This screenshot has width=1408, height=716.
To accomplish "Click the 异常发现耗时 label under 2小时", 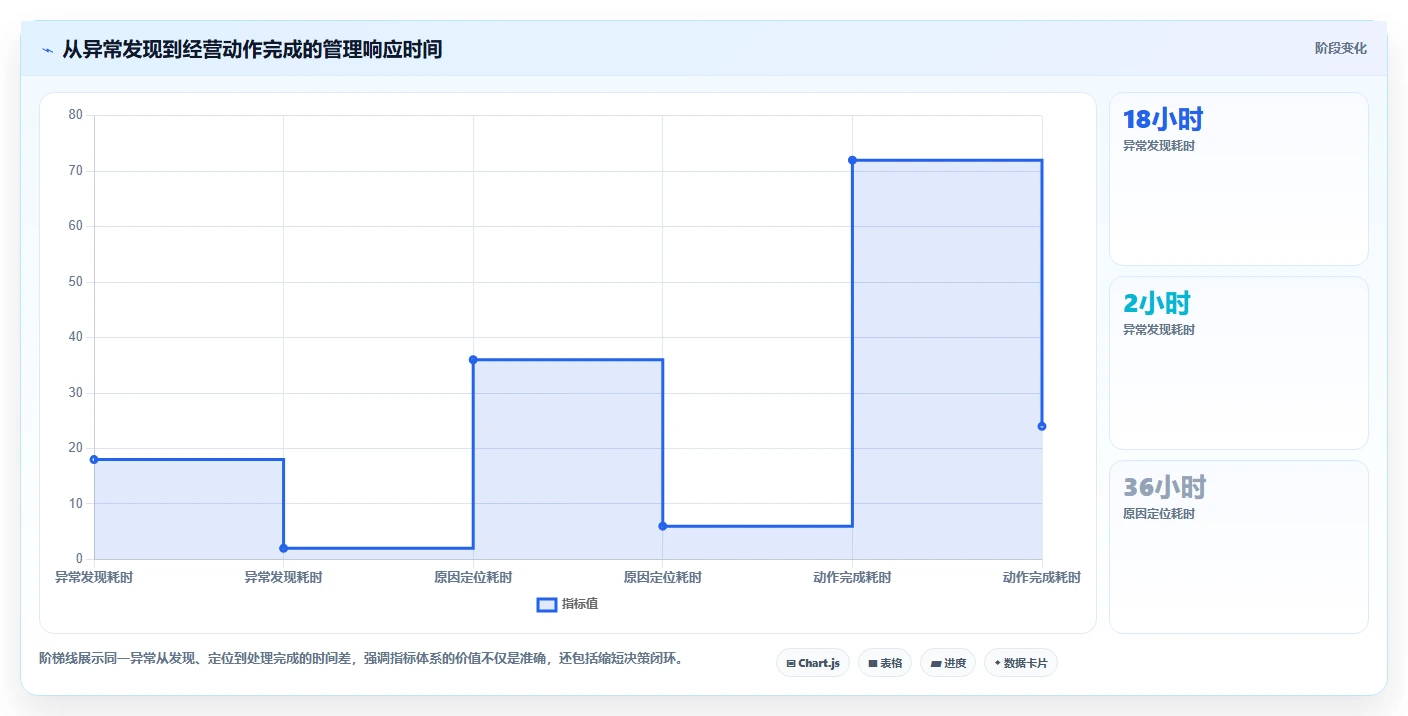I will click(1159, 330).
